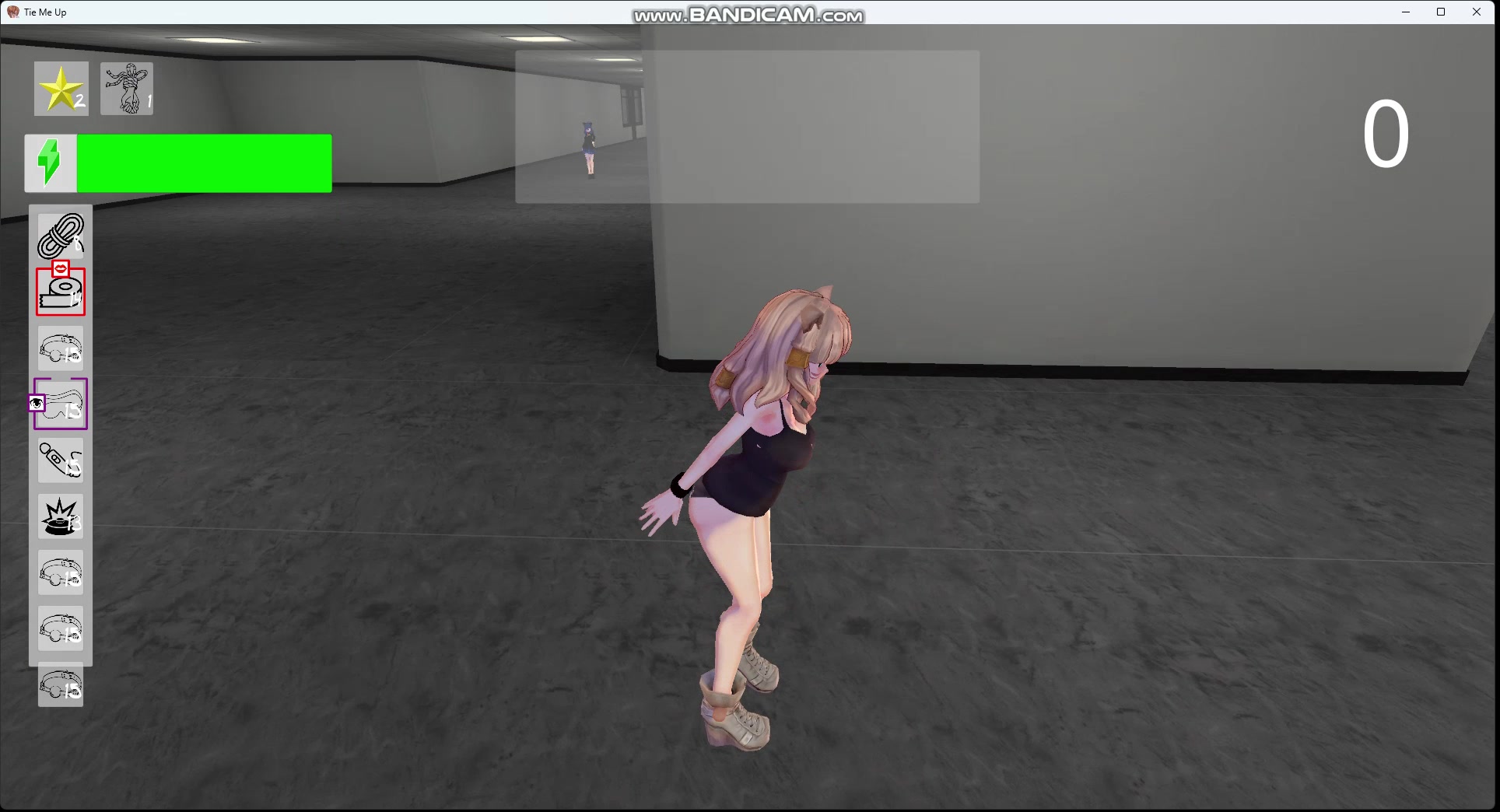This screenshot has height=812, width=1500.
Task: Click the red lips marker badge
Action: (x=61, y=268)
